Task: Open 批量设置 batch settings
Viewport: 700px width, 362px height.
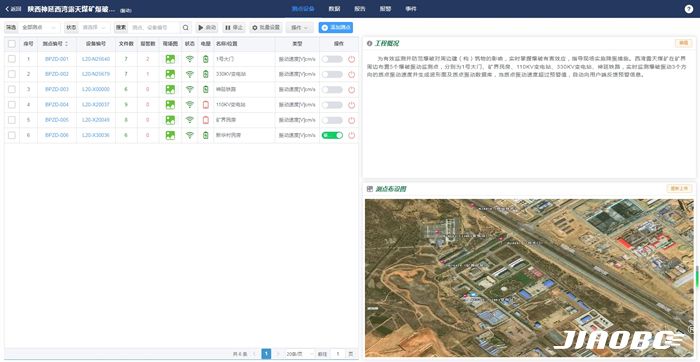Action: pos(266,28)
